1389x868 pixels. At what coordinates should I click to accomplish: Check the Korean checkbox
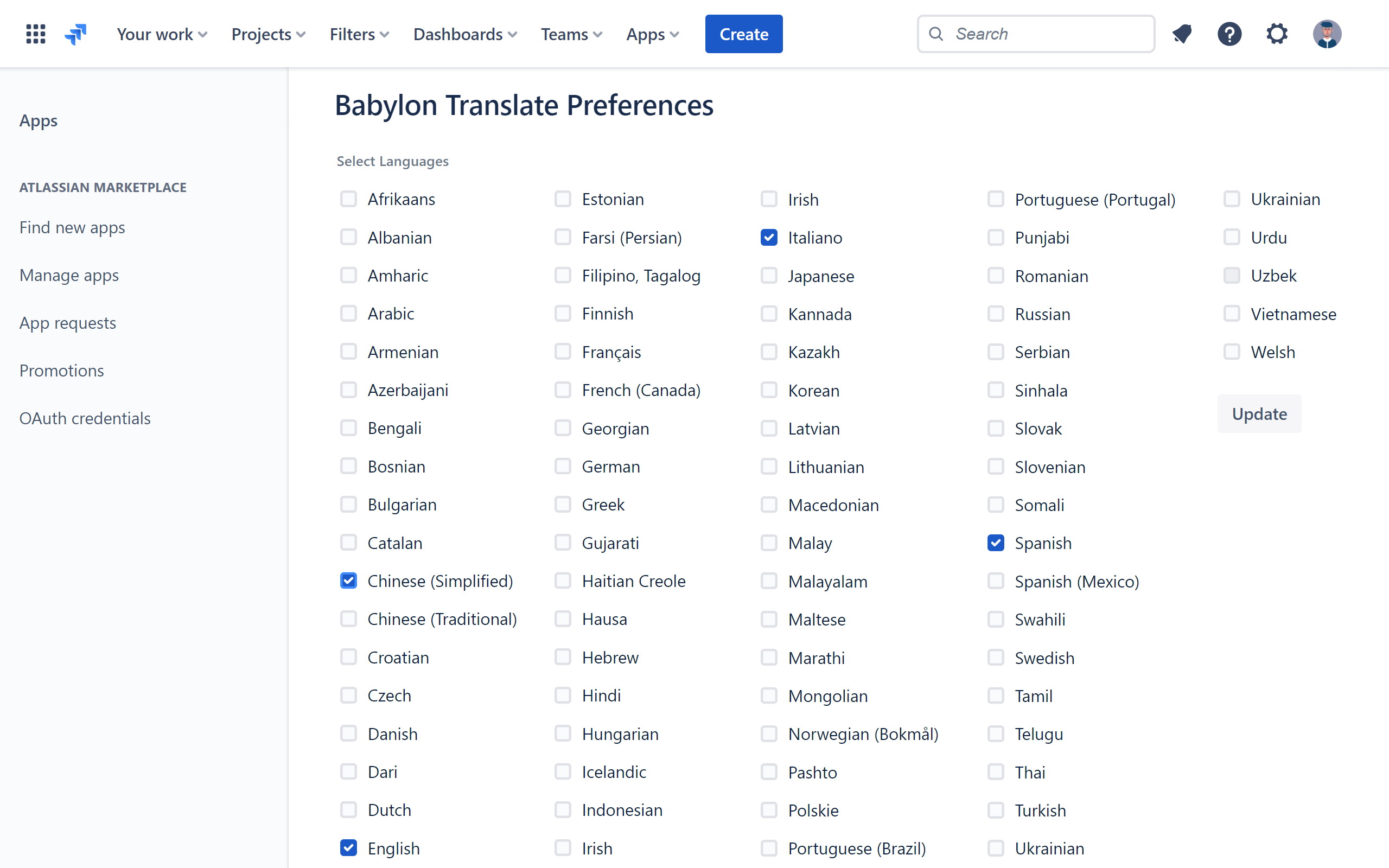click(769, 390)
